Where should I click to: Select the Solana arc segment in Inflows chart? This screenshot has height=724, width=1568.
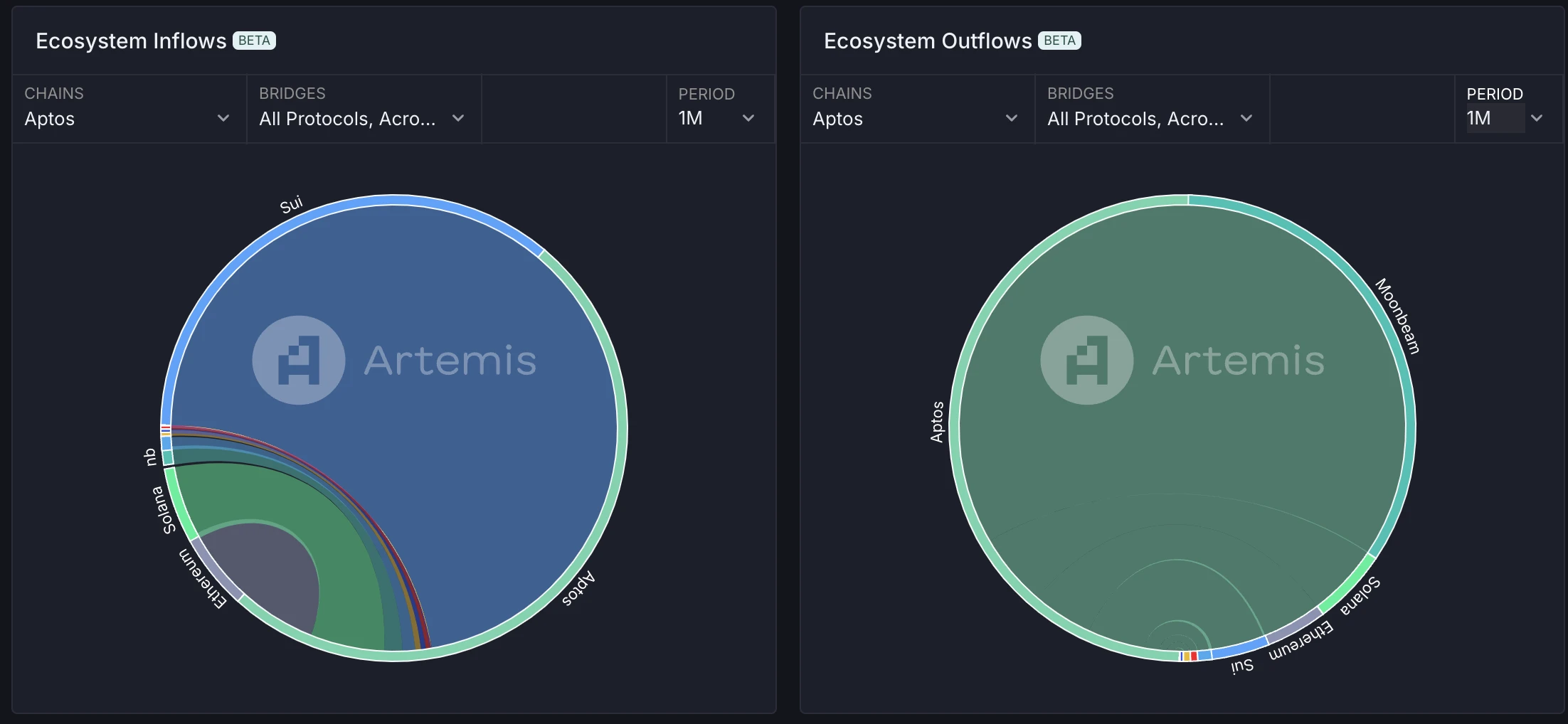pos(180,506)
